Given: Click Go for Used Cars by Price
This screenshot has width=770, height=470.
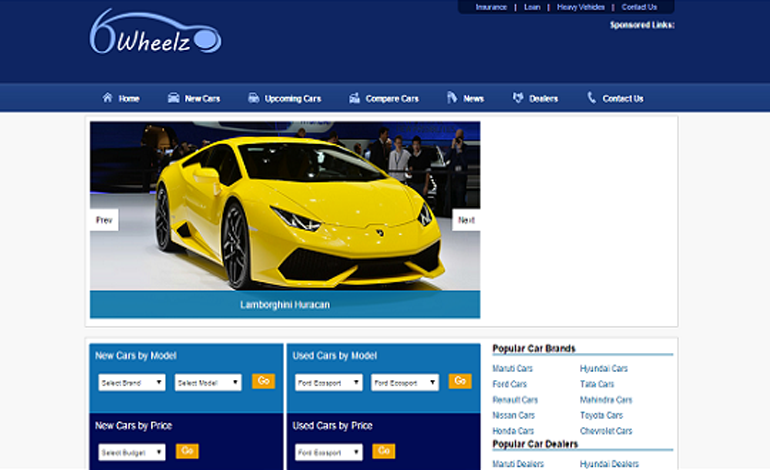Looking at the screenshot, I should 384,451.
